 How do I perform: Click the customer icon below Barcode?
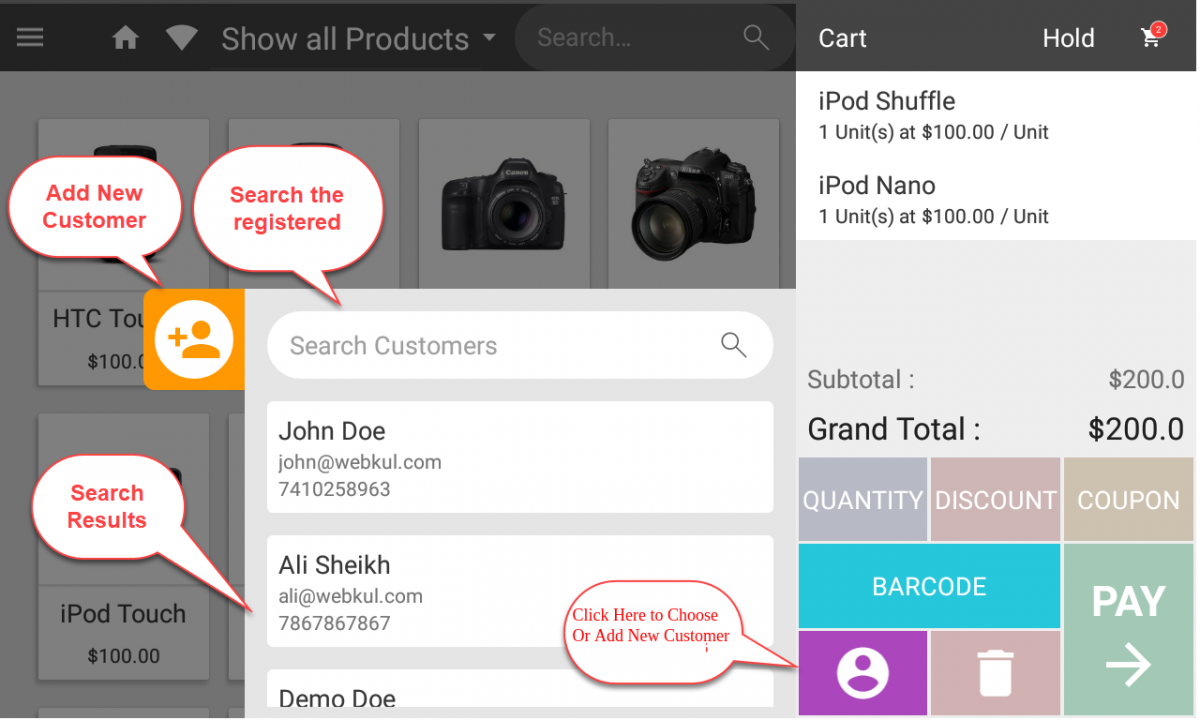coord(862,672)
